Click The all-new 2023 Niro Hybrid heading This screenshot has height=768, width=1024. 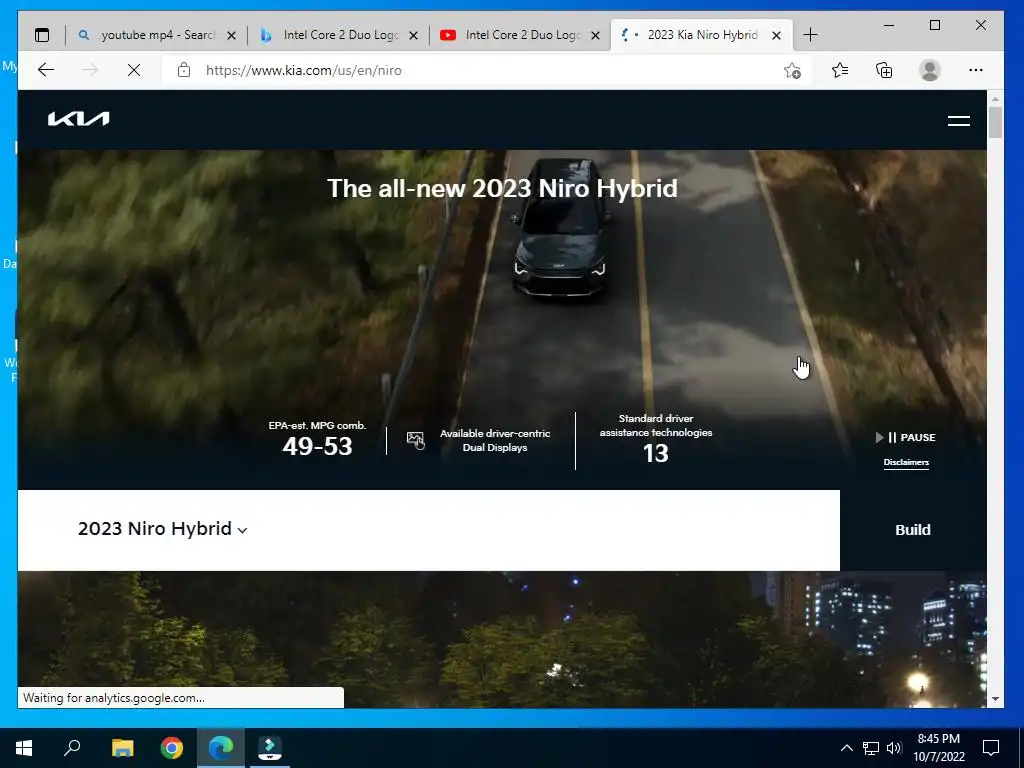[502, 188]
